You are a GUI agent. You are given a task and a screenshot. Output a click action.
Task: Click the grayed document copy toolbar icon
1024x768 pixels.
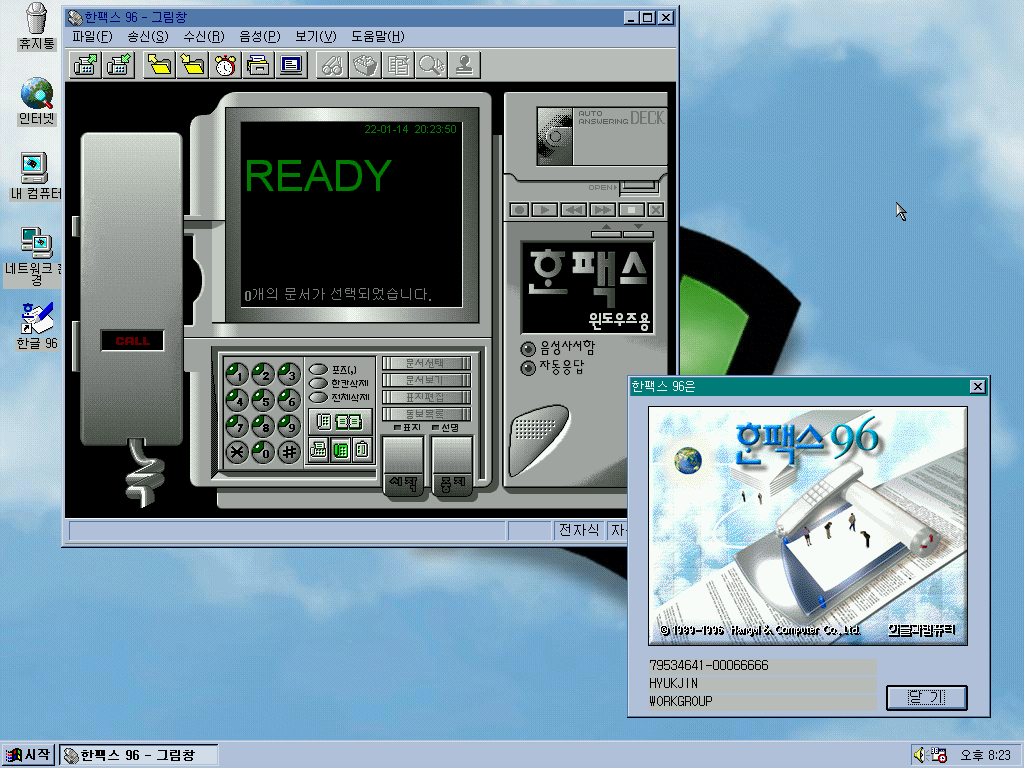(398, 65)
